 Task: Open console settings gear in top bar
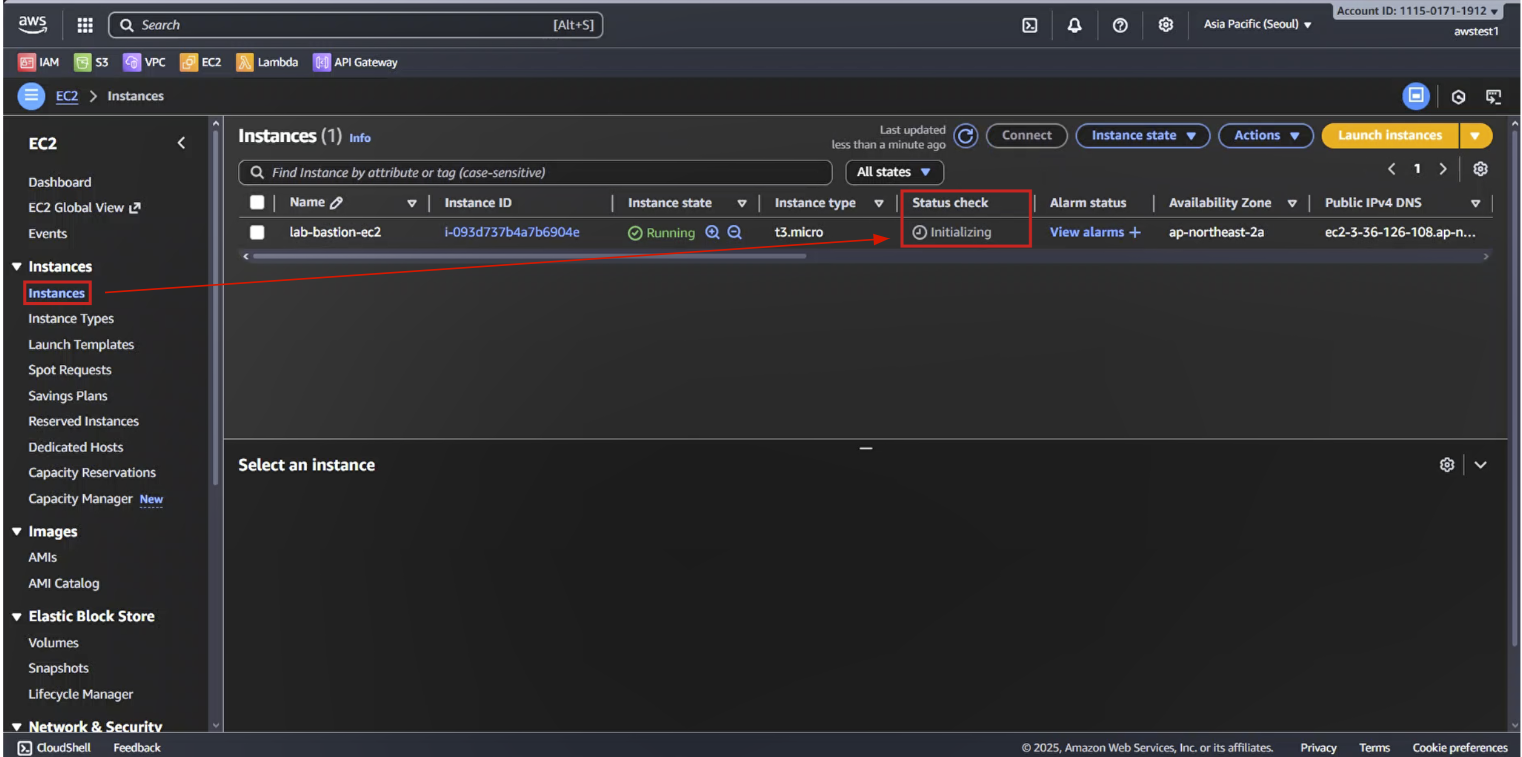1165,25
